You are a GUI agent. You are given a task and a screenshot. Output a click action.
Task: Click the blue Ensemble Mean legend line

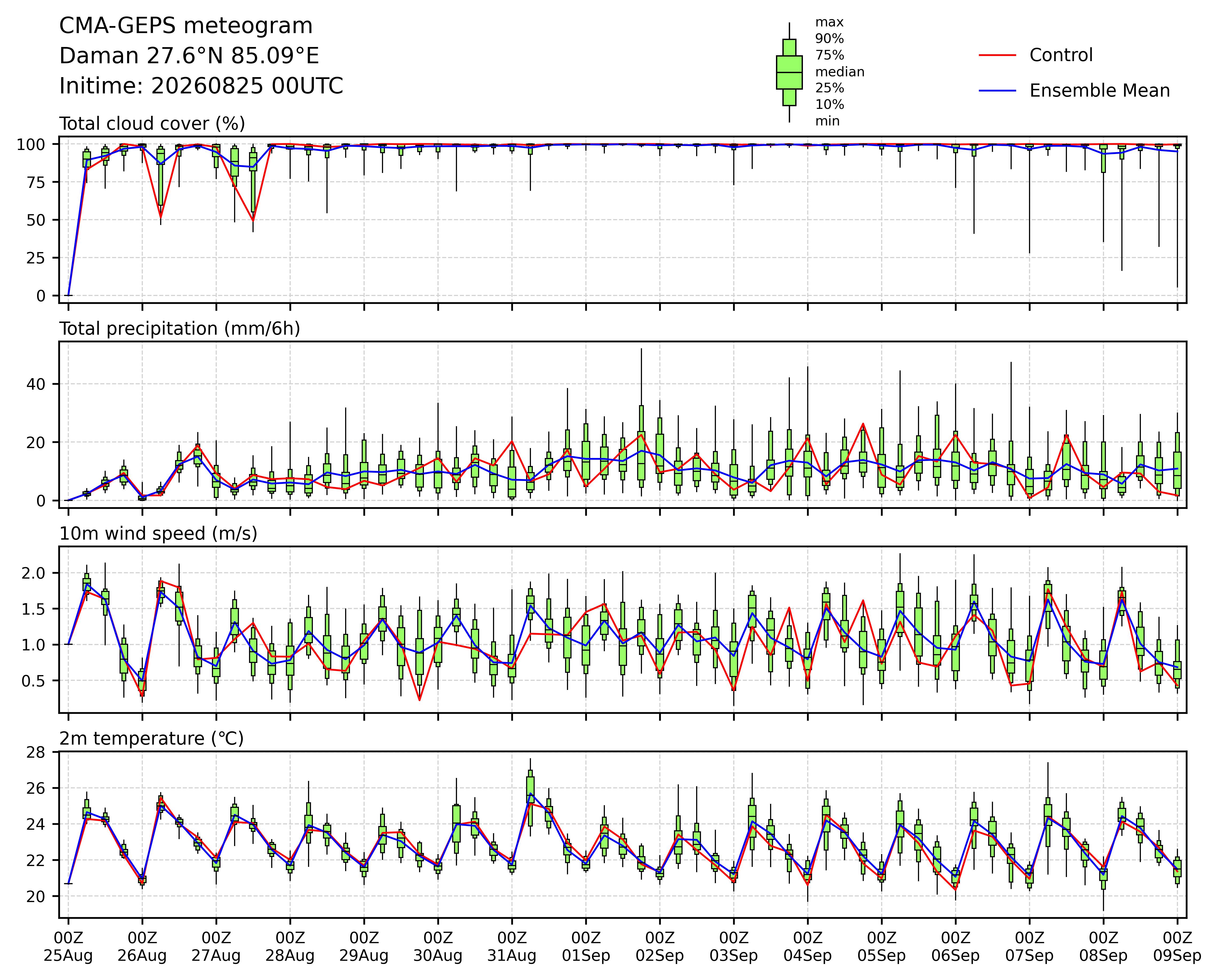pyautogui.click(x=998, y=91)
